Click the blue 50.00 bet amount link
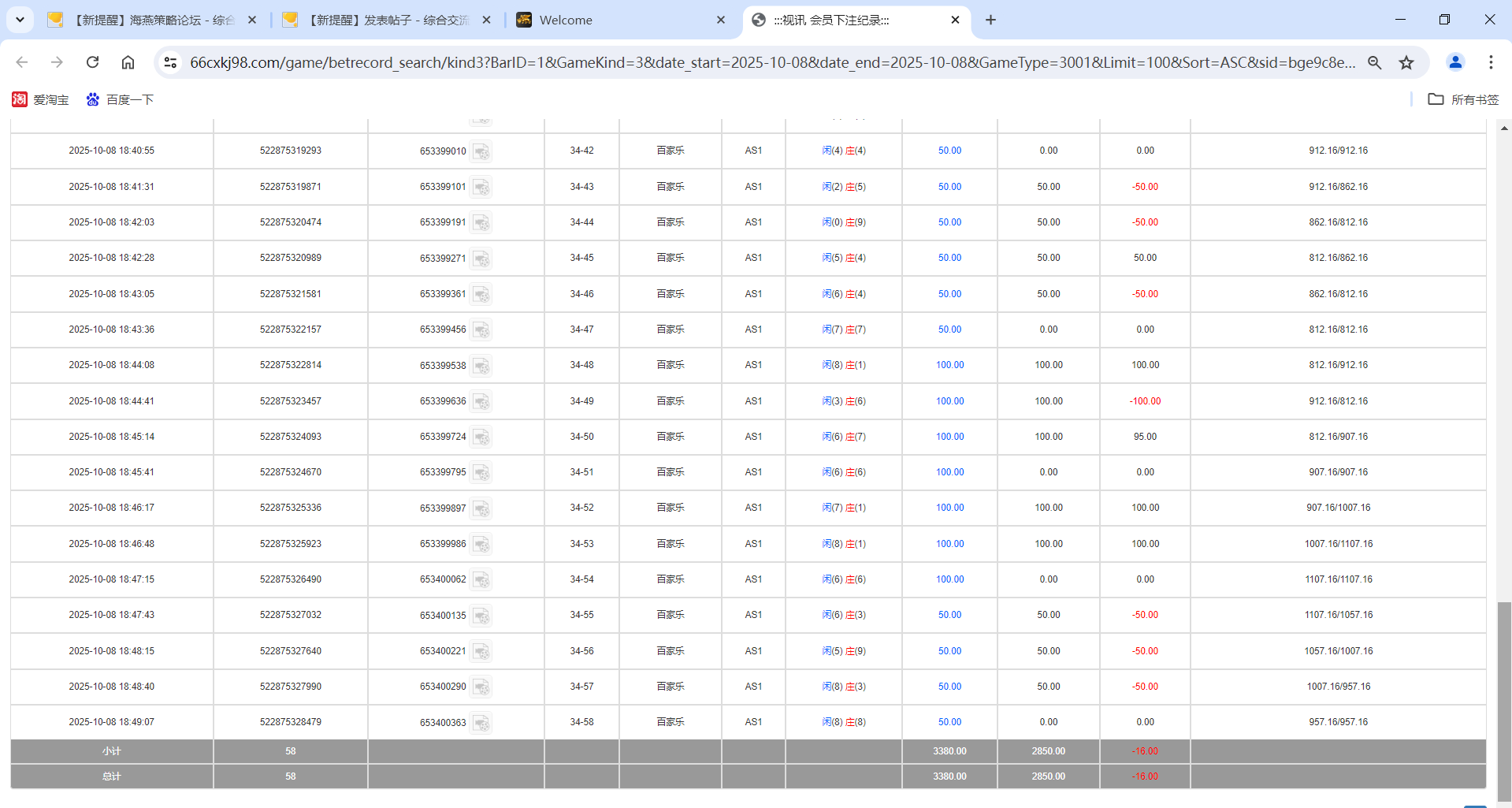Viewport: 1512px width, 808px height. [x=949, y=151]
